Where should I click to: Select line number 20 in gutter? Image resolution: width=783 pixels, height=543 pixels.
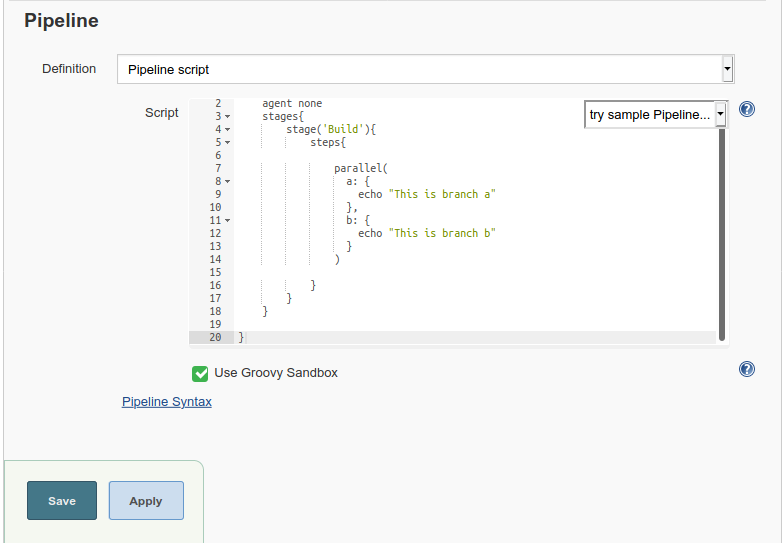[x=215, y=338]
